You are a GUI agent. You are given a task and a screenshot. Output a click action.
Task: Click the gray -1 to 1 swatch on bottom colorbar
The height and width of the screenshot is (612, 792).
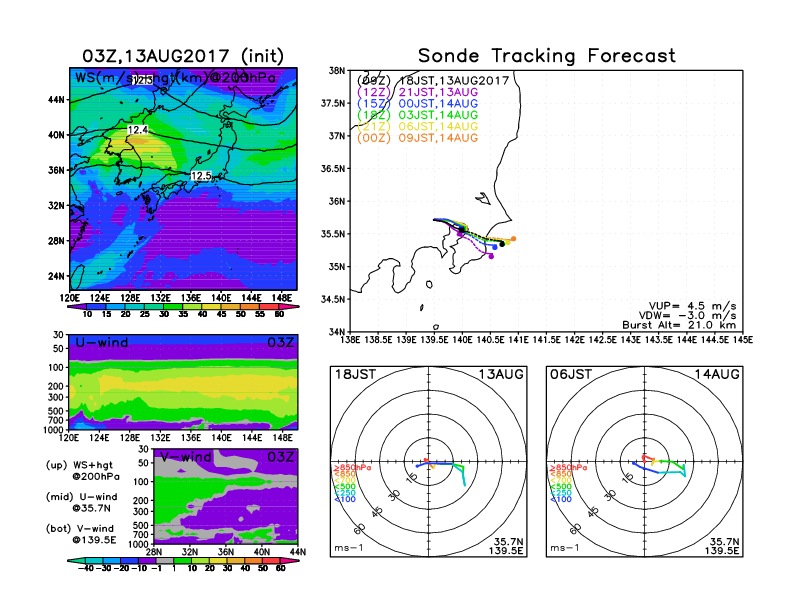click(165, 560)
